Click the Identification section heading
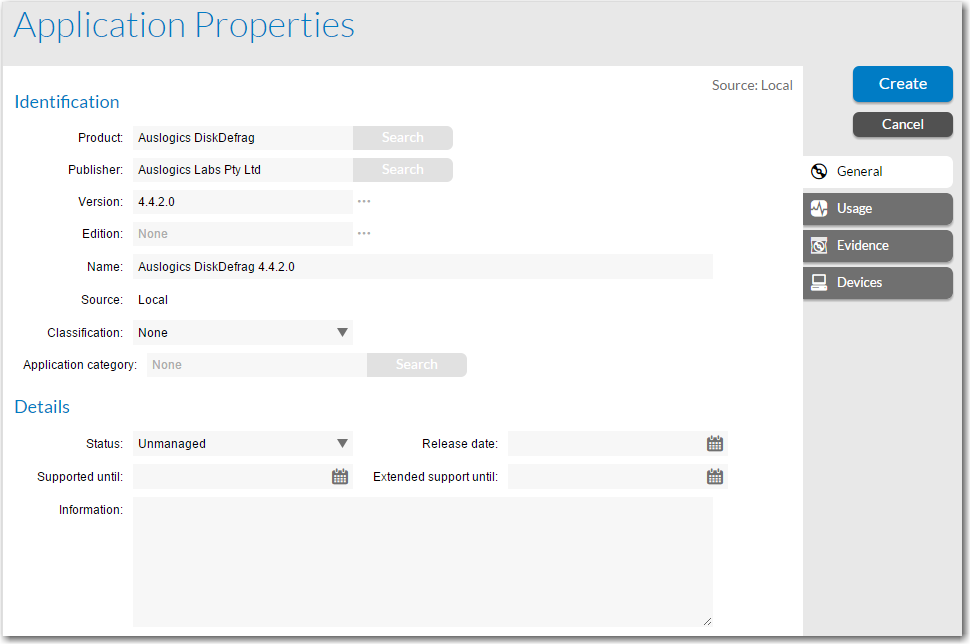Image resolution: width=970 pixels, height=644 pixels. (67, 101)
